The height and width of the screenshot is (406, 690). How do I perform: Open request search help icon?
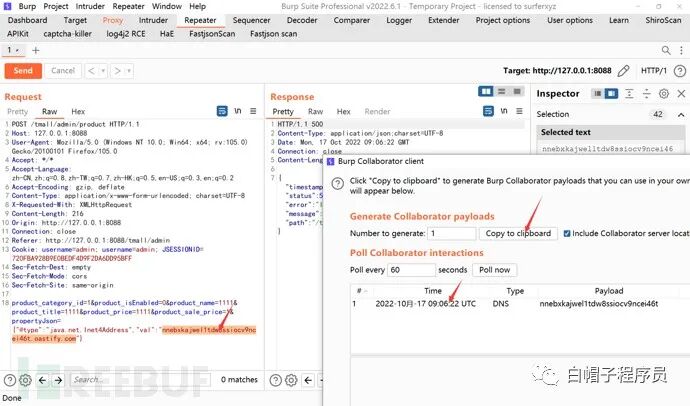tap(10, 380)
